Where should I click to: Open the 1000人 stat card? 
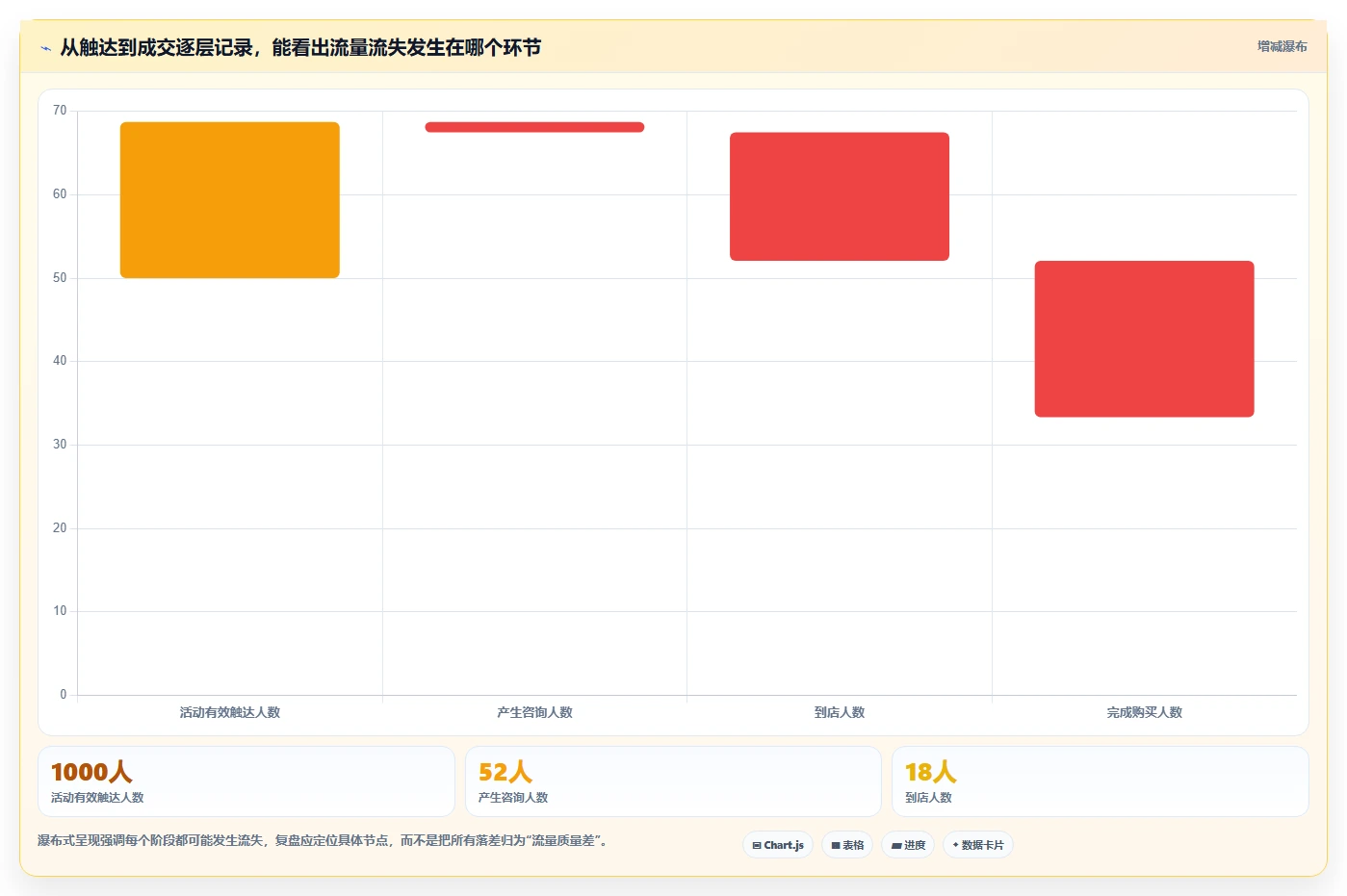coord(246,781)
